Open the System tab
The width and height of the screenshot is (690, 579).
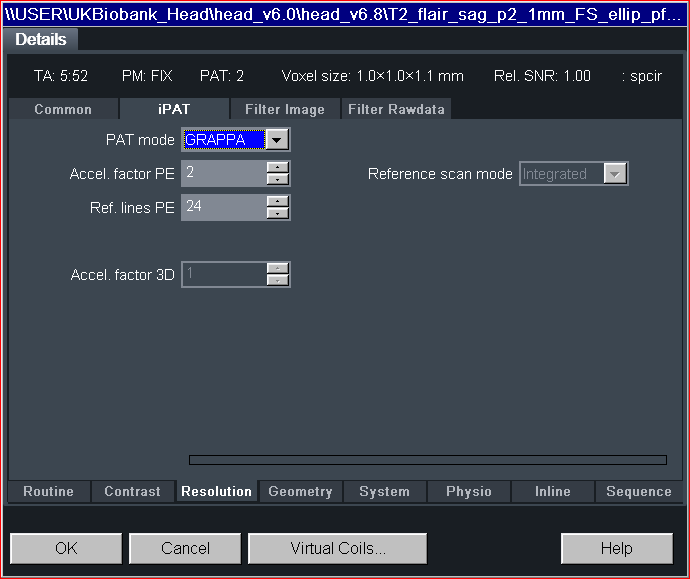pyautogui.click(x=384, y=492)
